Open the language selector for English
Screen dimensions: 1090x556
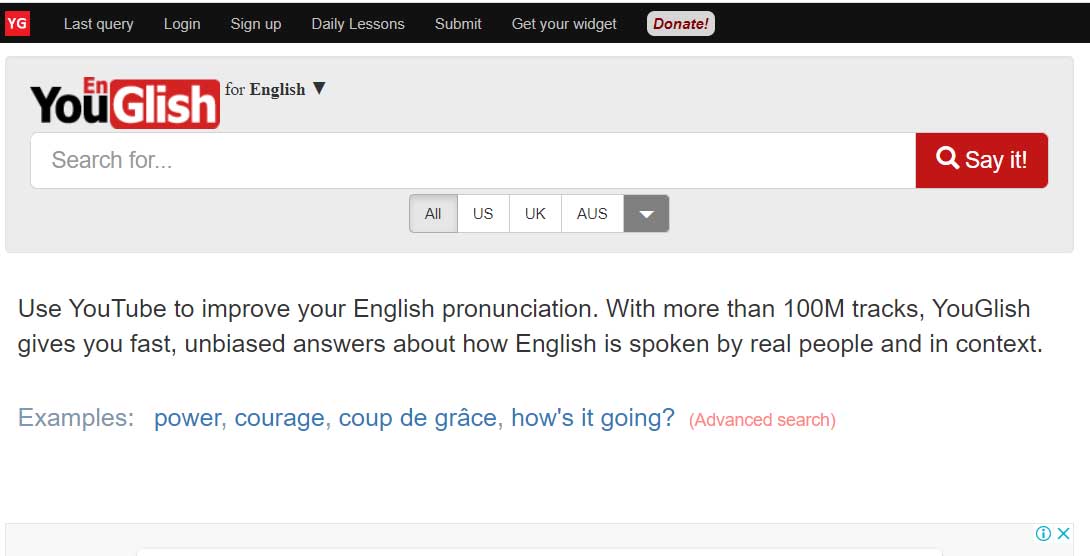point(275,89)
